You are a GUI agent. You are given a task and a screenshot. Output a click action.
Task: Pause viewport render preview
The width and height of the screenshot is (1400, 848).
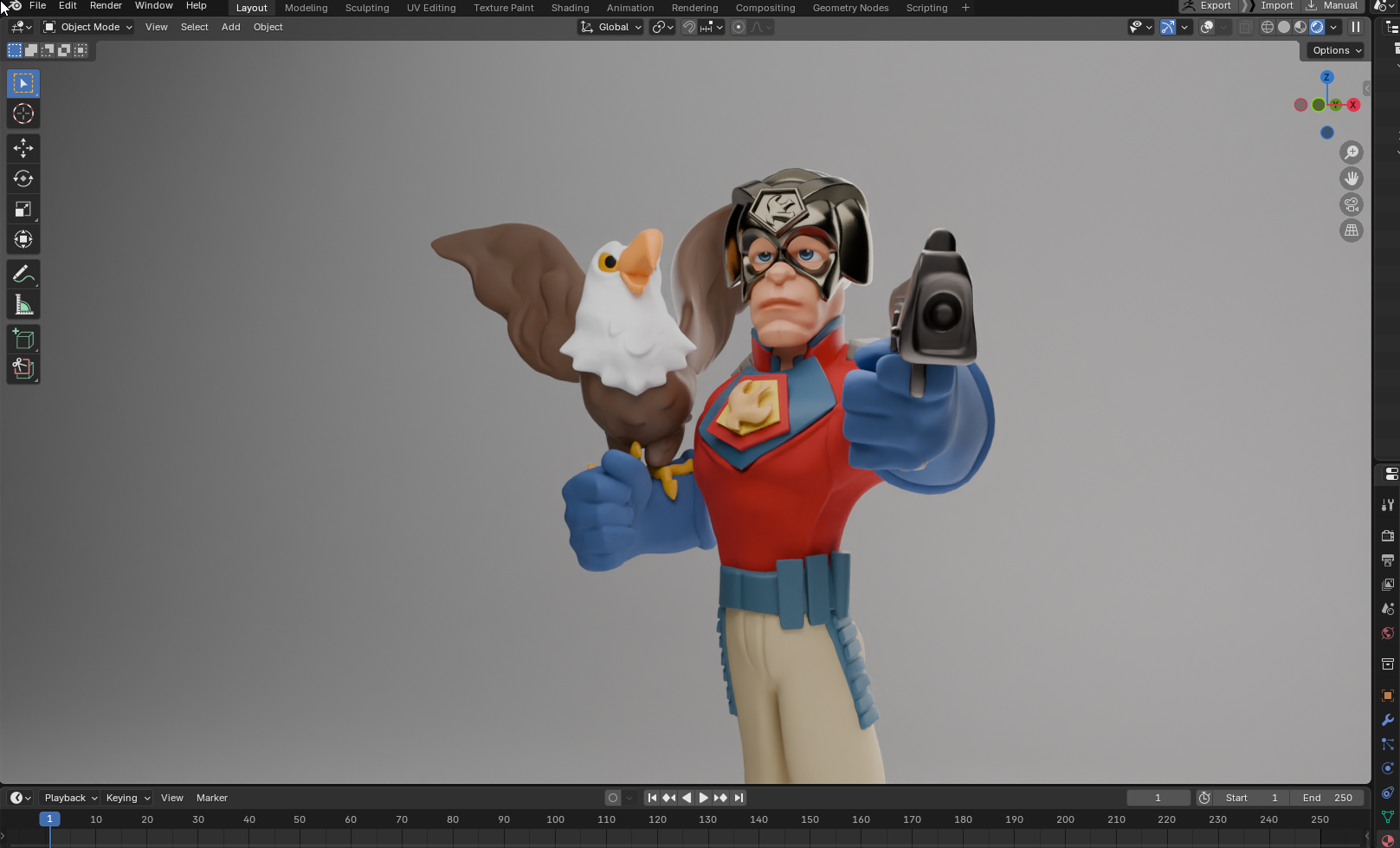(1356, 27)
